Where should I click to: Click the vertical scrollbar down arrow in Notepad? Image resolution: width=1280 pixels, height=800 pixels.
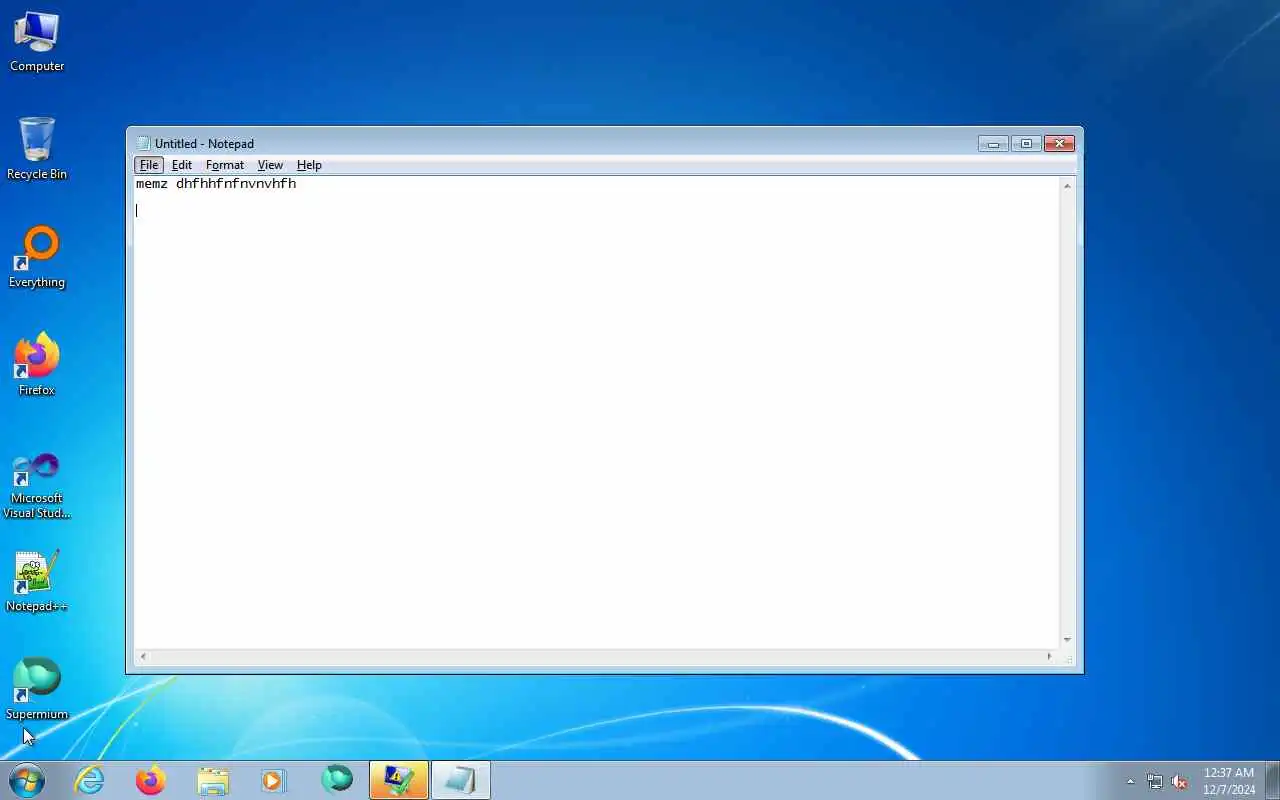1067,640
